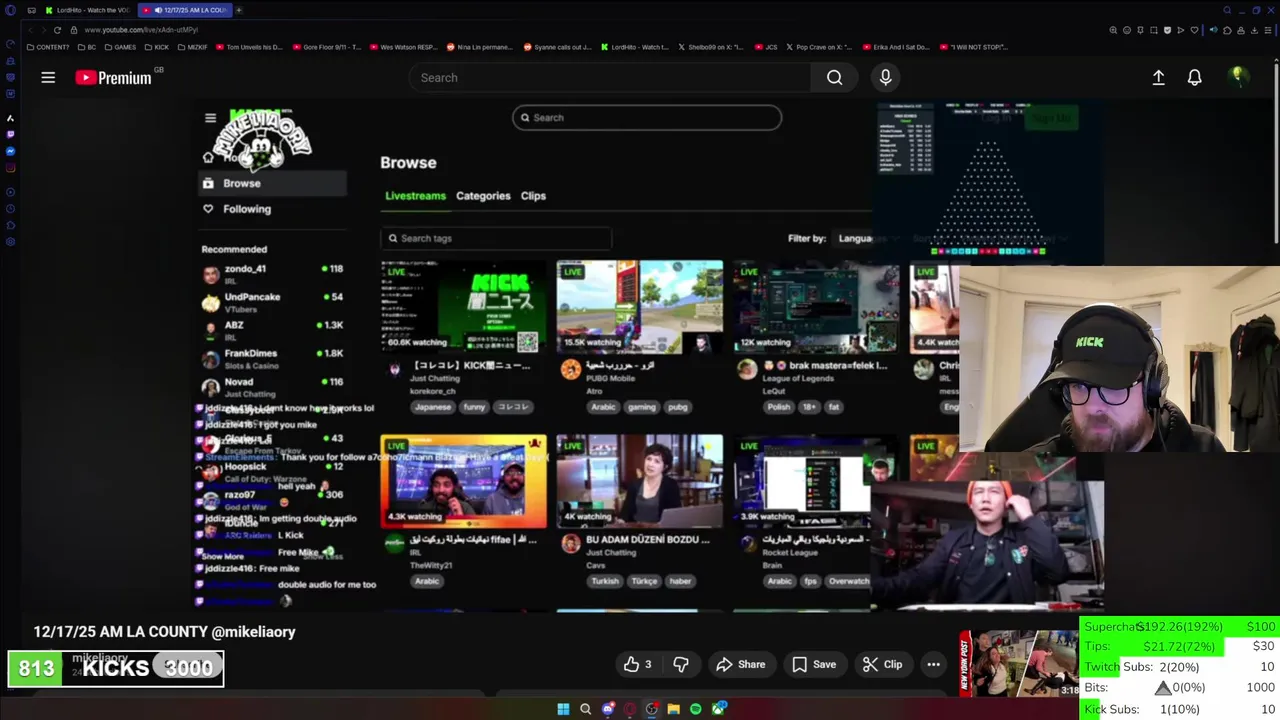
Task: Select recommended channel Novad
Action: pos(272,386)
